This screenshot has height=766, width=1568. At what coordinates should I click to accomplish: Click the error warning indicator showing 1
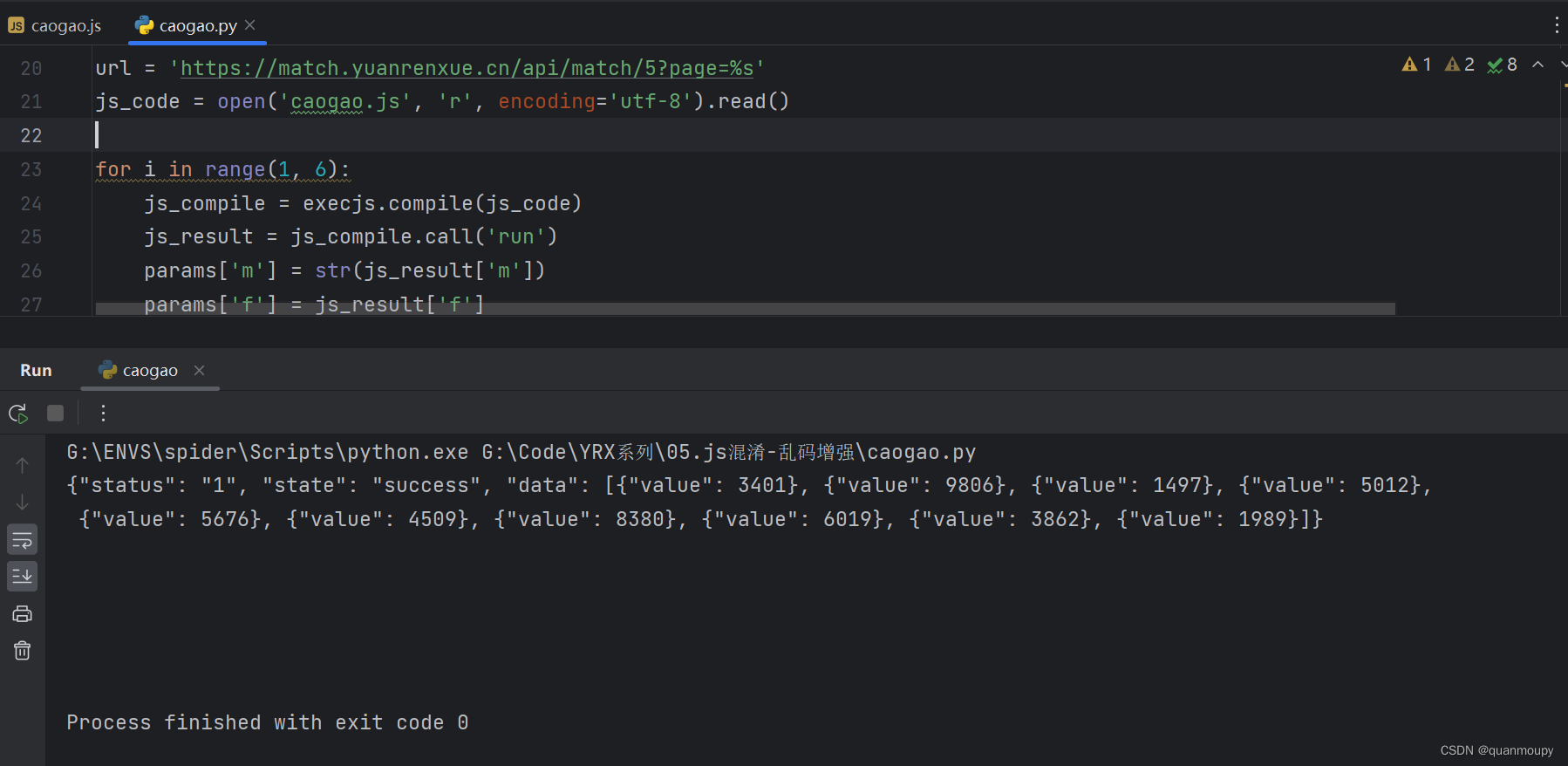coord(1416,65)
